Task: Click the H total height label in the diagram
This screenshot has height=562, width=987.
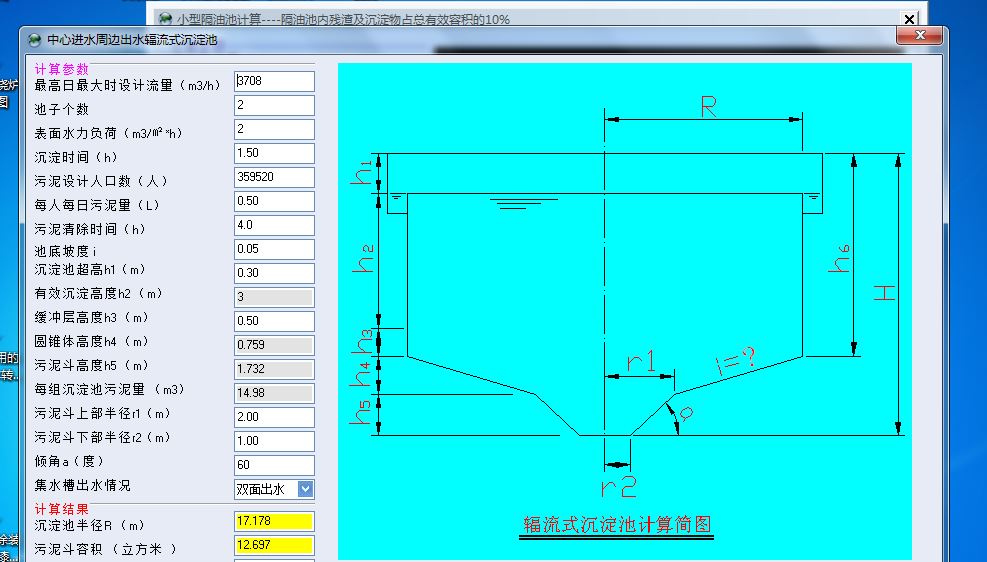Action: tap(884, 293)
